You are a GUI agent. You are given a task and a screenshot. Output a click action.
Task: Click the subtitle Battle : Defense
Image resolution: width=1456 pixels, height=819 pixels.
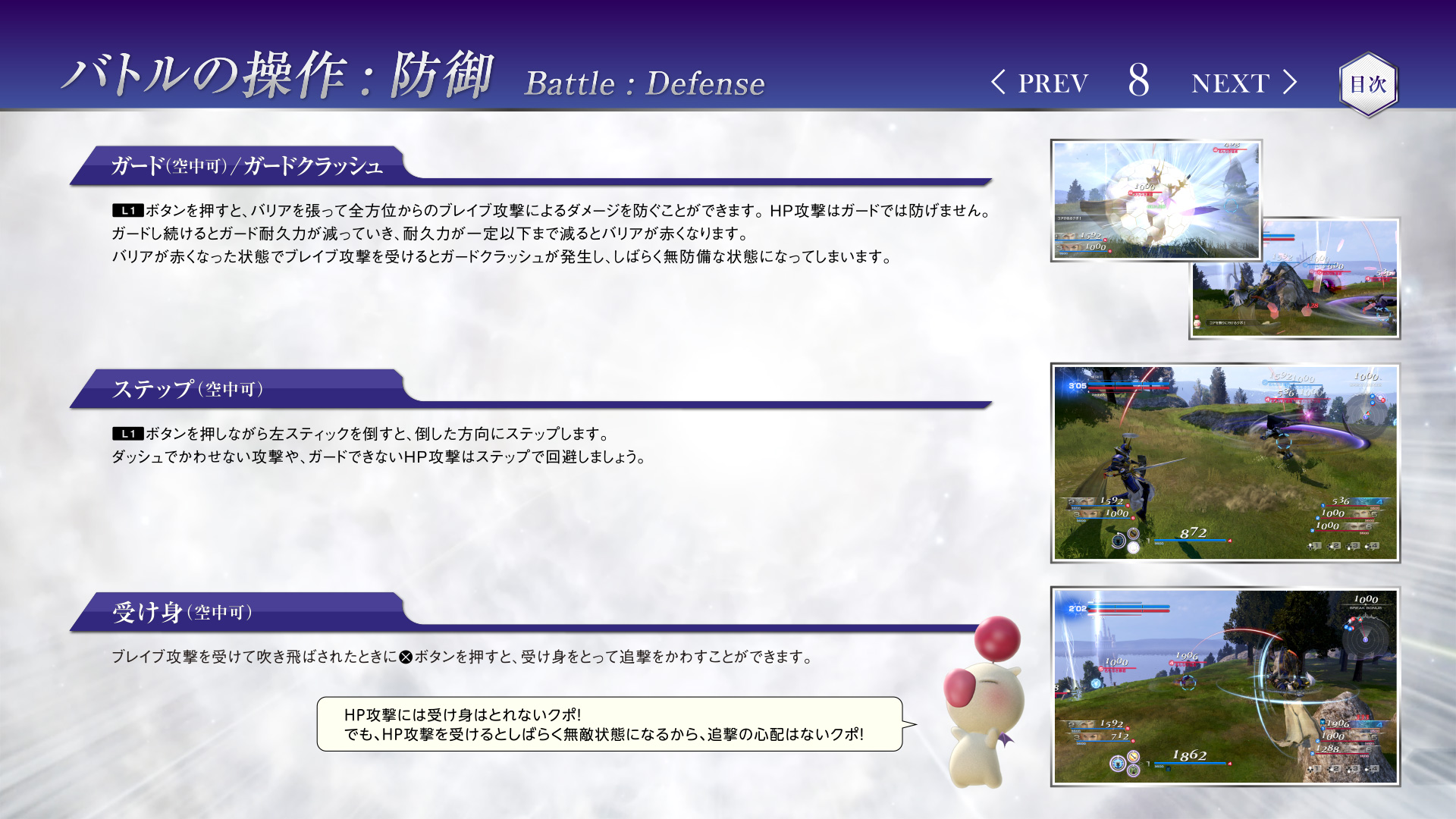tap(645, 83)
